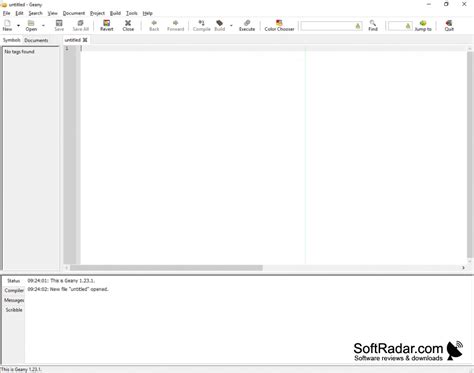Select the Messages tab

click(x=14, y=300)
